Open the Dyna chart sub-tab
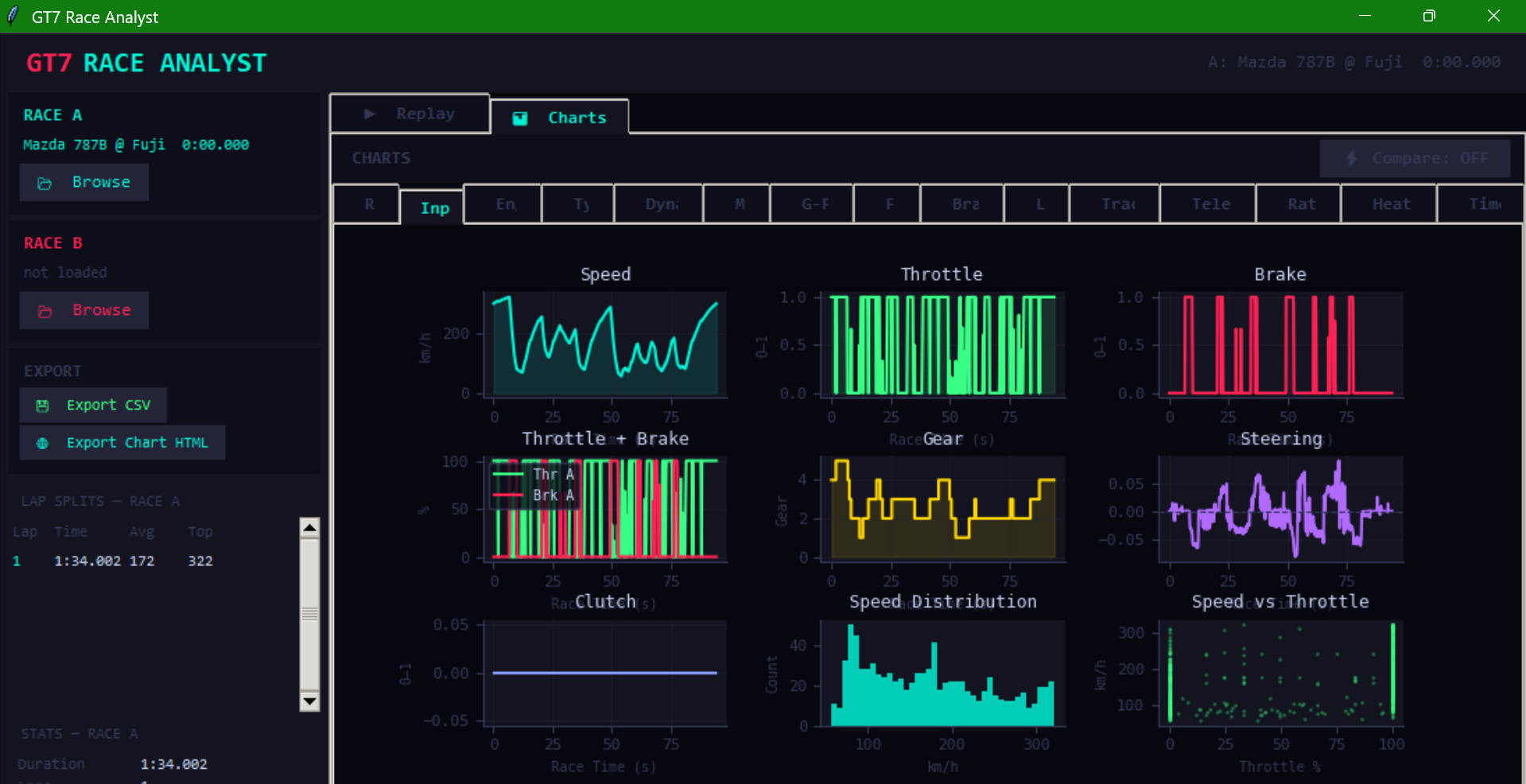 click(x=659, y=204)
